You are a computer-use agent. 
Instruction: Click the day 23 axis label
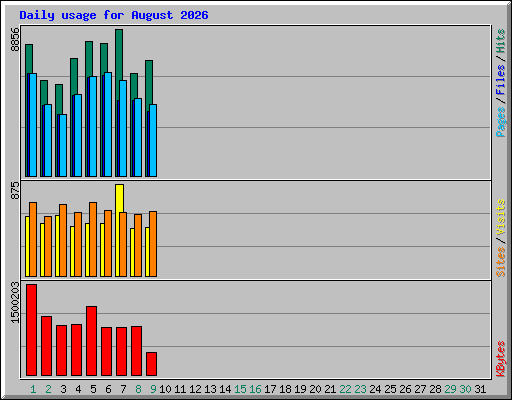[x=360, y=389]
